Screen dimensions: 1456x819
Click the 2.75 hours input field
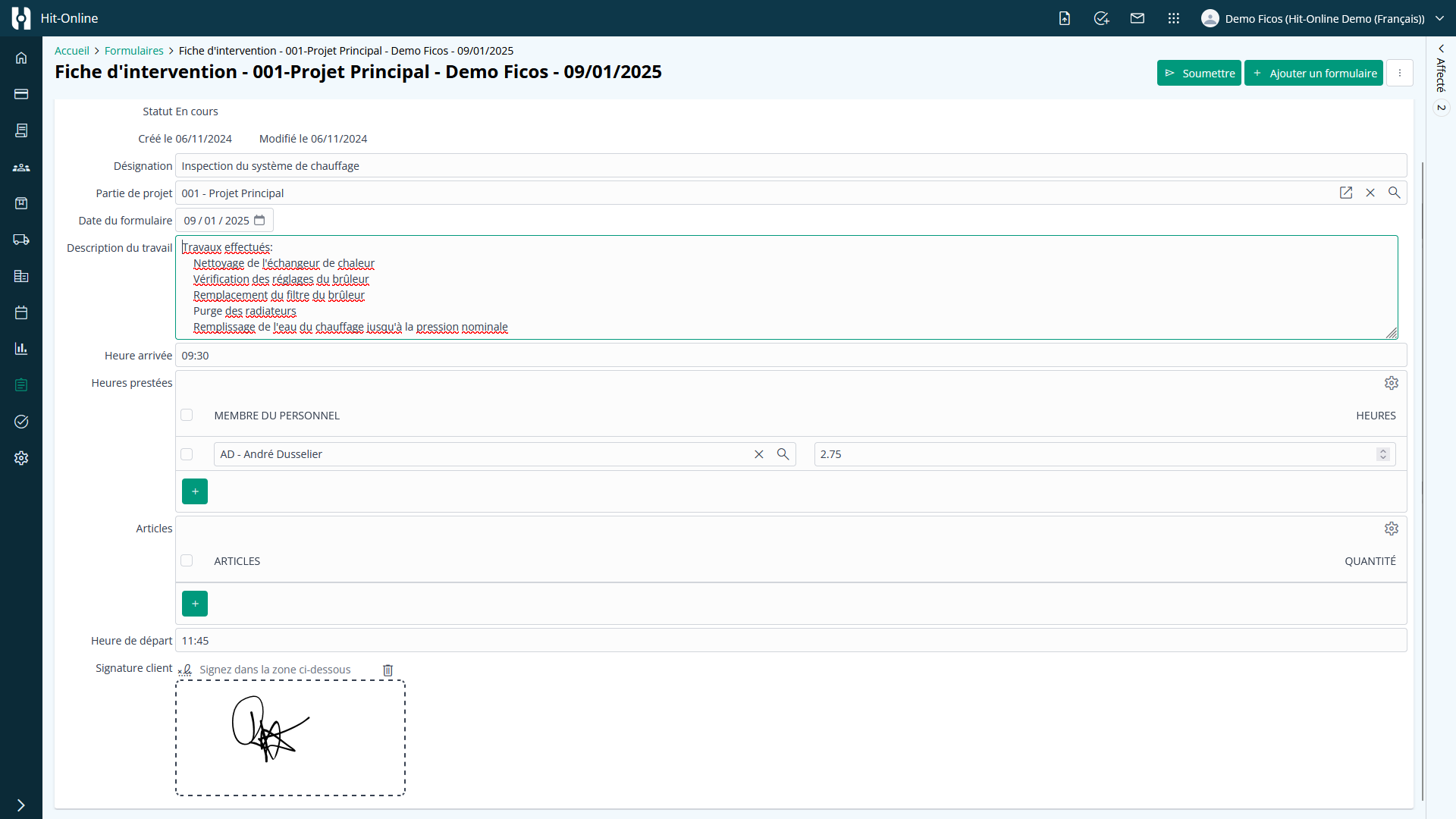1105,454
